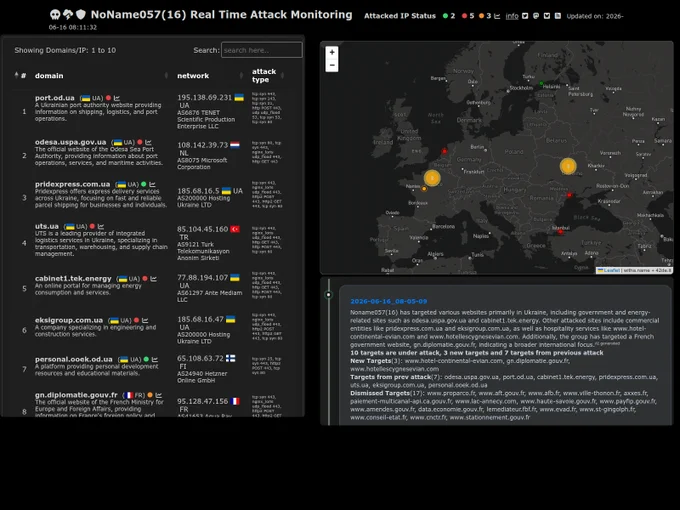
Task: Open chart icon for uts.ua
Action: [101, 226]
